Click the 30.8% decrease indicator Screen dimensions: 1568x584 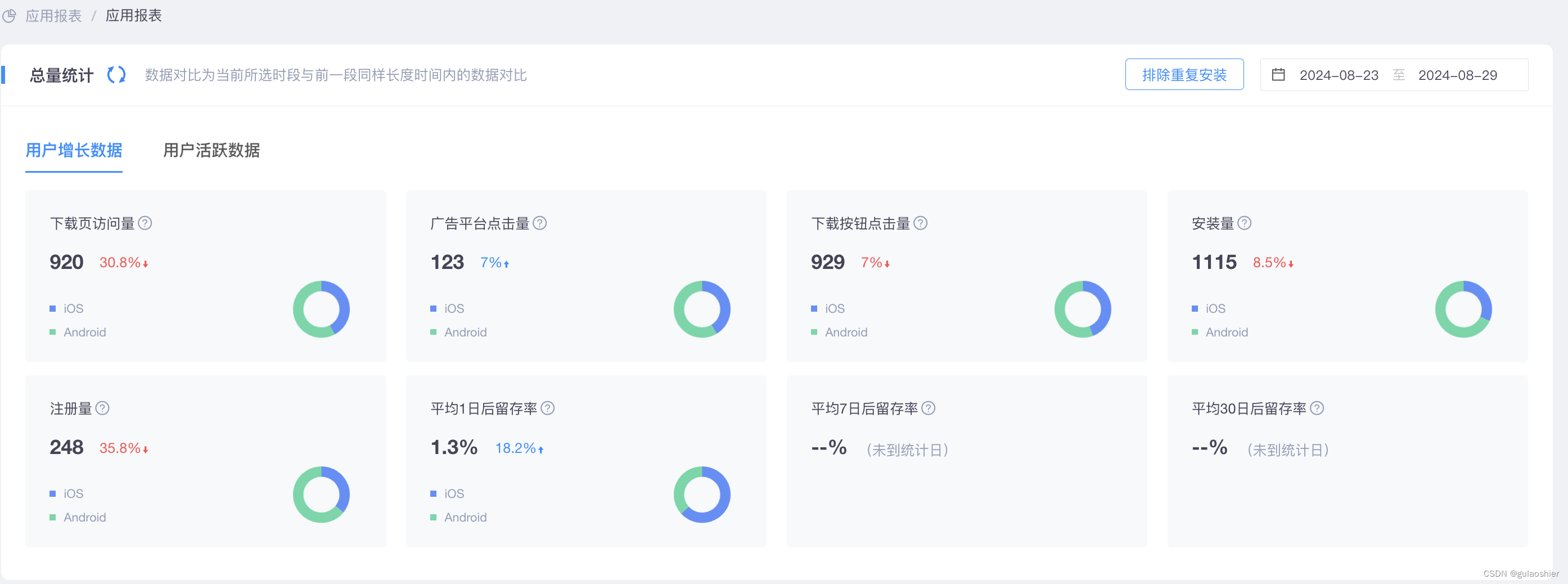point(124,263)
